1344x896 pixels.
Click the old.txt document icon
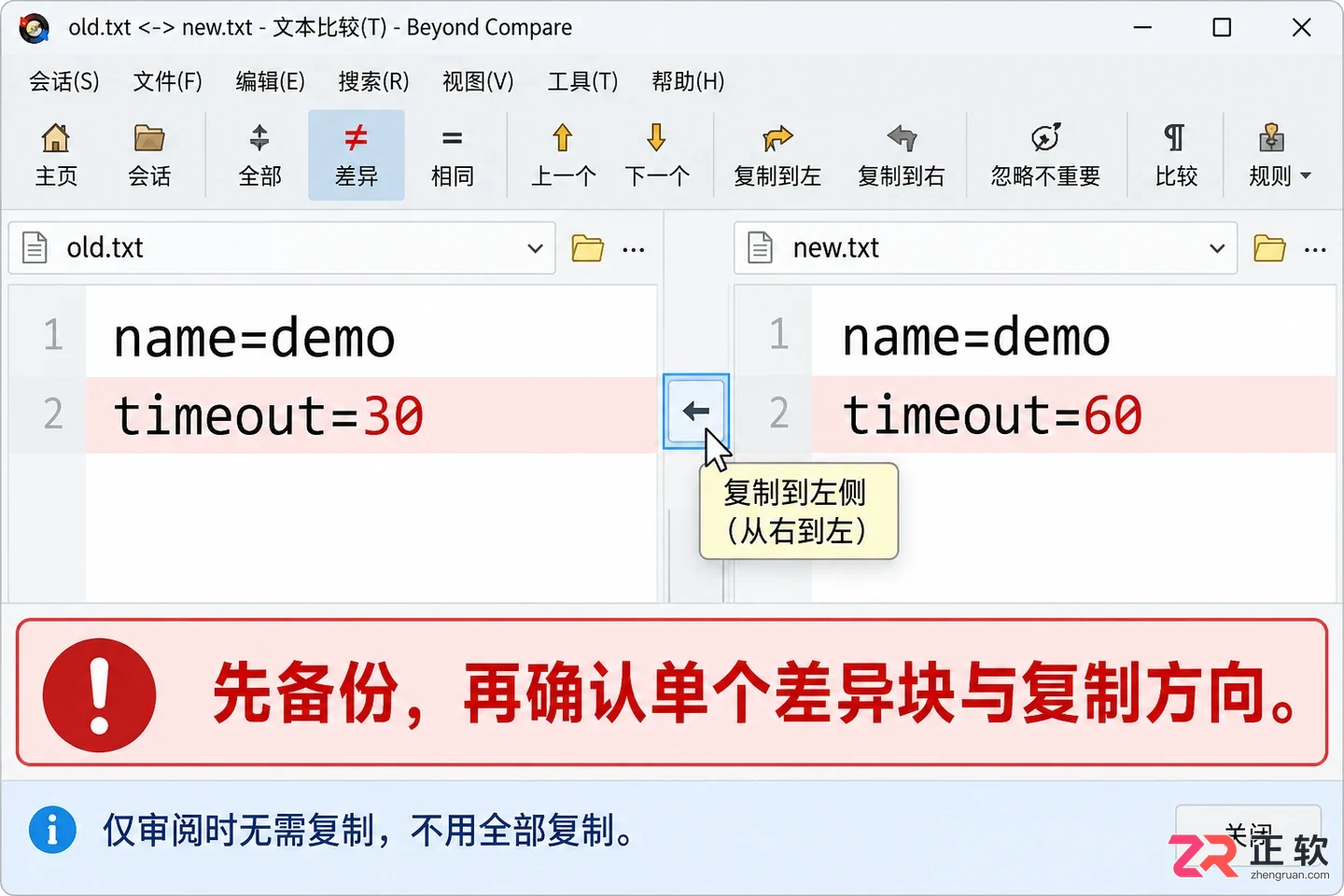point(35,248)
